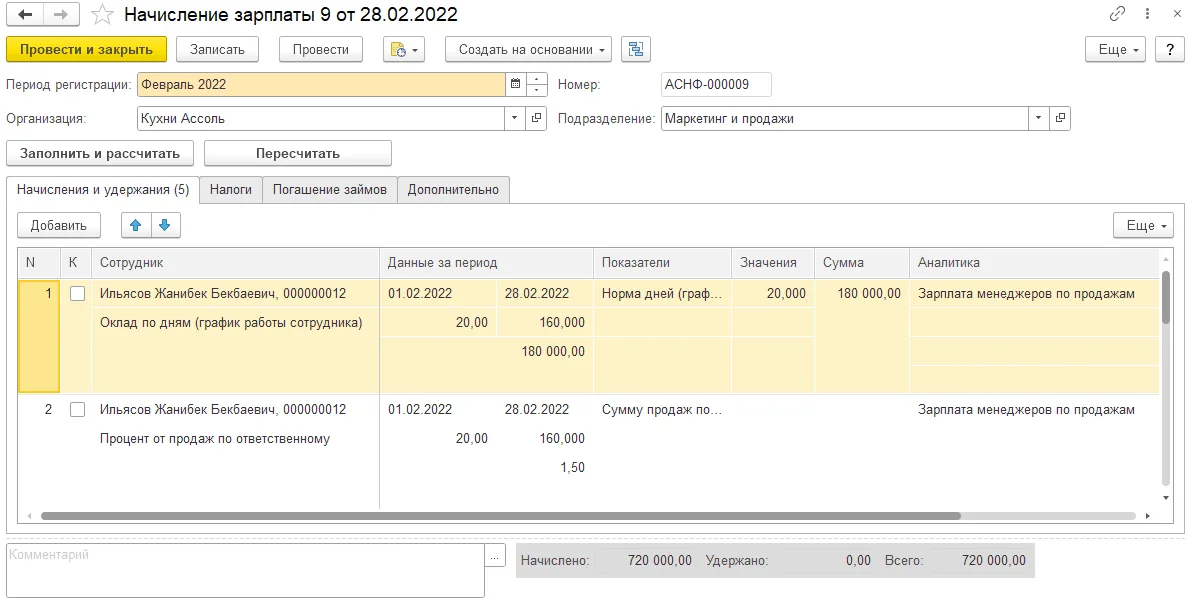Open calendar picker for Период регистрации
The height and width of the screenshot is (605, 1194).
point(516,84)
